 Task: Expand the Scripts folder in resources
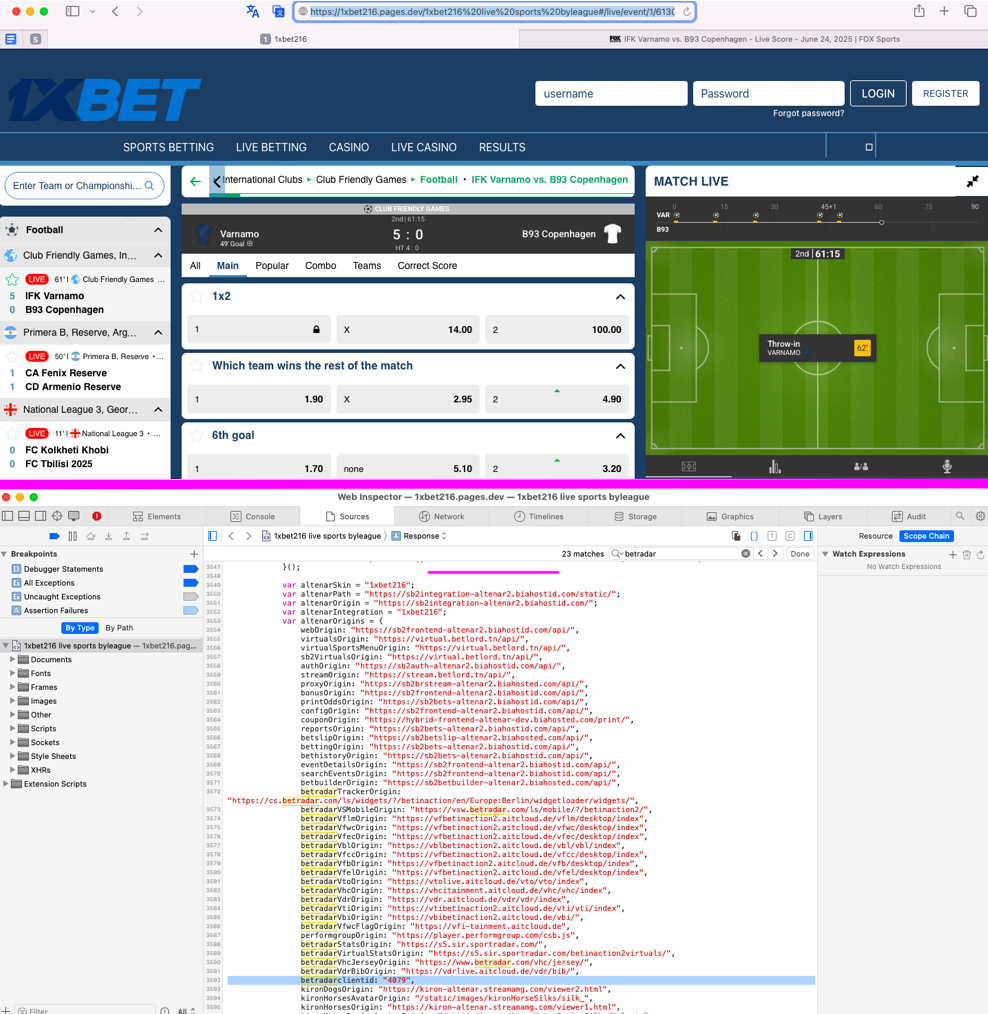pyautogui.click(x=12, y=728)
